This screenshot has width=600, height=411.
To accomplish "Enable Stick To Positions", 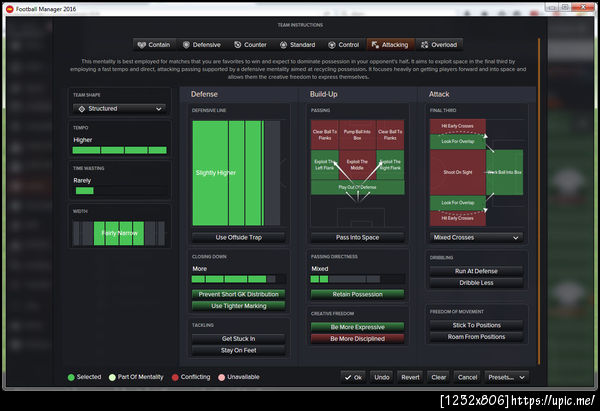I will 476,325.
